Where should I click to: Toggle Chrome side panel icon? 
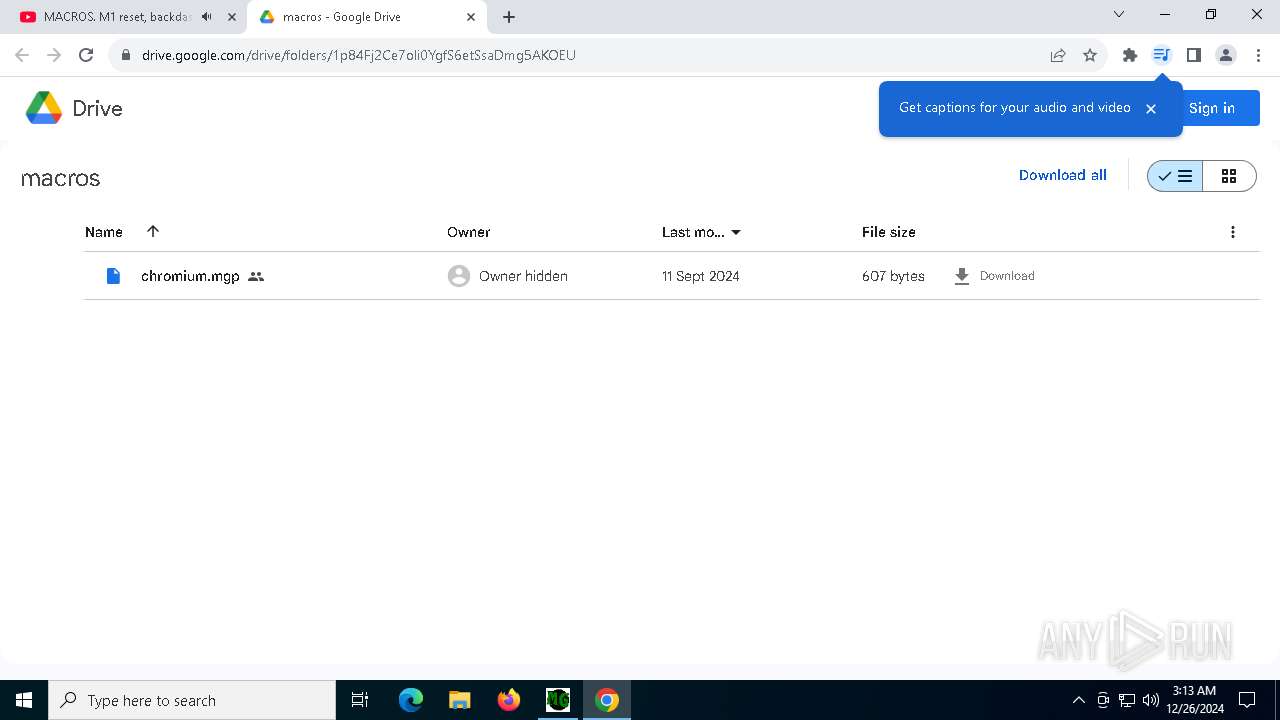1193,55
